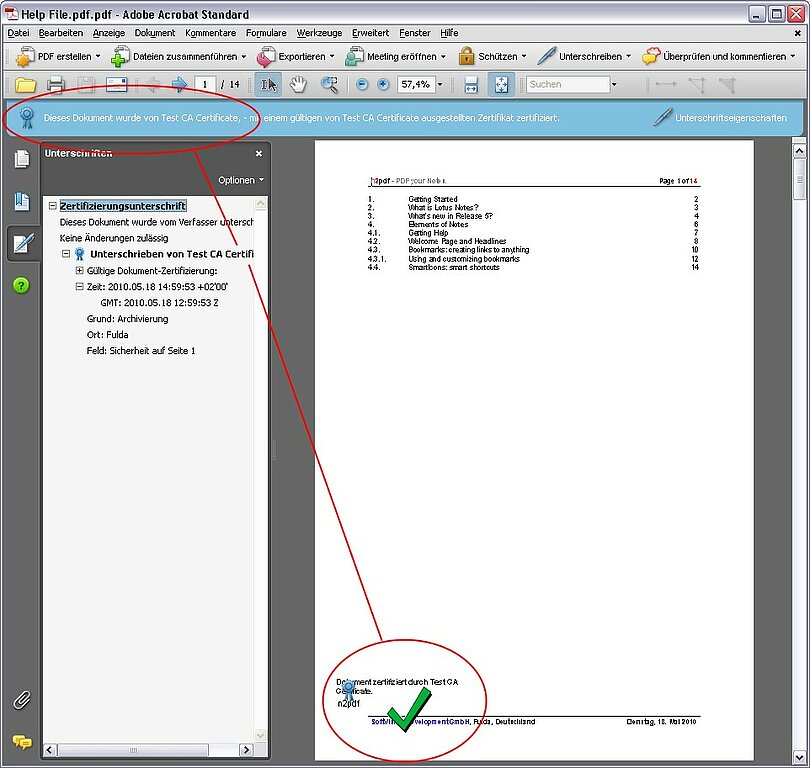The image size is (810, 768).
Task: Click the document vertical scrollbar thumb
Action: 799,179
